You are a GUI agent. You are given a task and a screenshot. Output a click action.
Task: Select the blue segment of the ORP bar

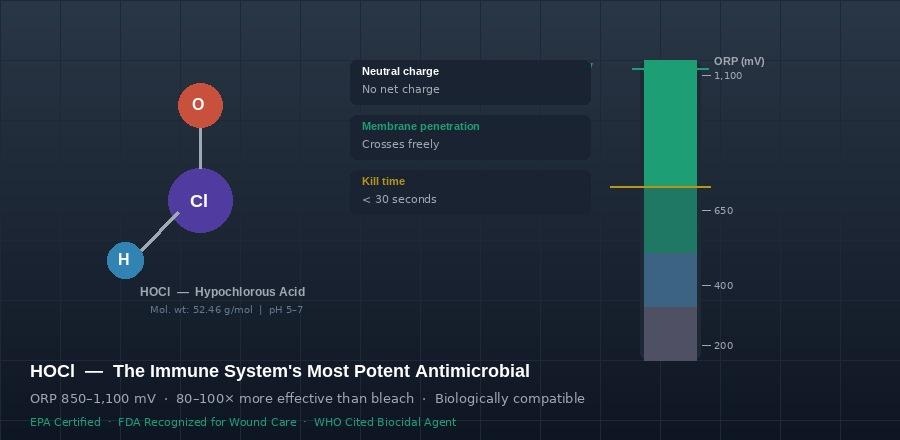coord(670,280)
